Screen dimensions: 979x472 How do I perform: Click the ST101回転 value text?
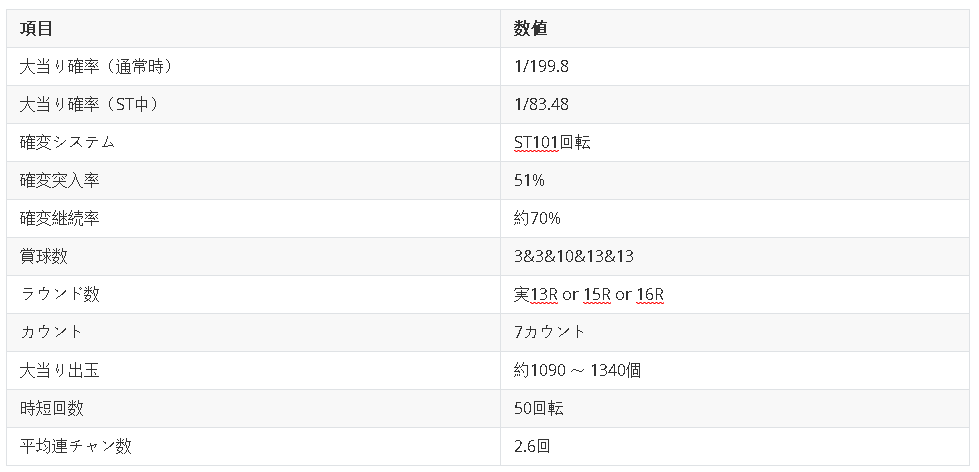tap(552, 143)
